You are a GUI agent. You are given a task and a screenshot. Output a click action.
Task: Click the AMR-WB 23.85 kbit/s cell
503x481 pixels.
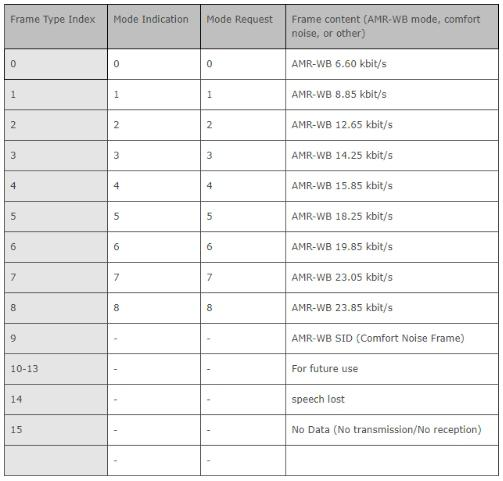(x=392, y=308)
